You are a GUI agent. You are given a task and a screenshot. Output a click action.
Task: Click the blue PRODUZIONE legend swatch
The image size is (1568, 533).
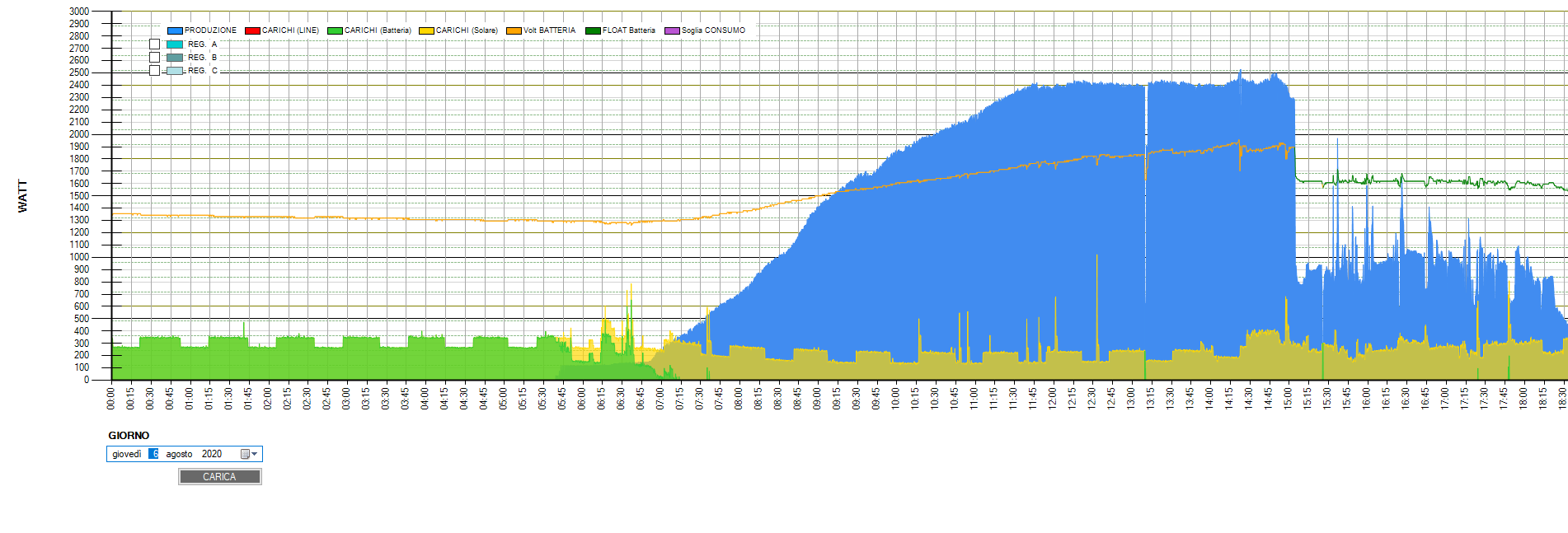point(175,30)
